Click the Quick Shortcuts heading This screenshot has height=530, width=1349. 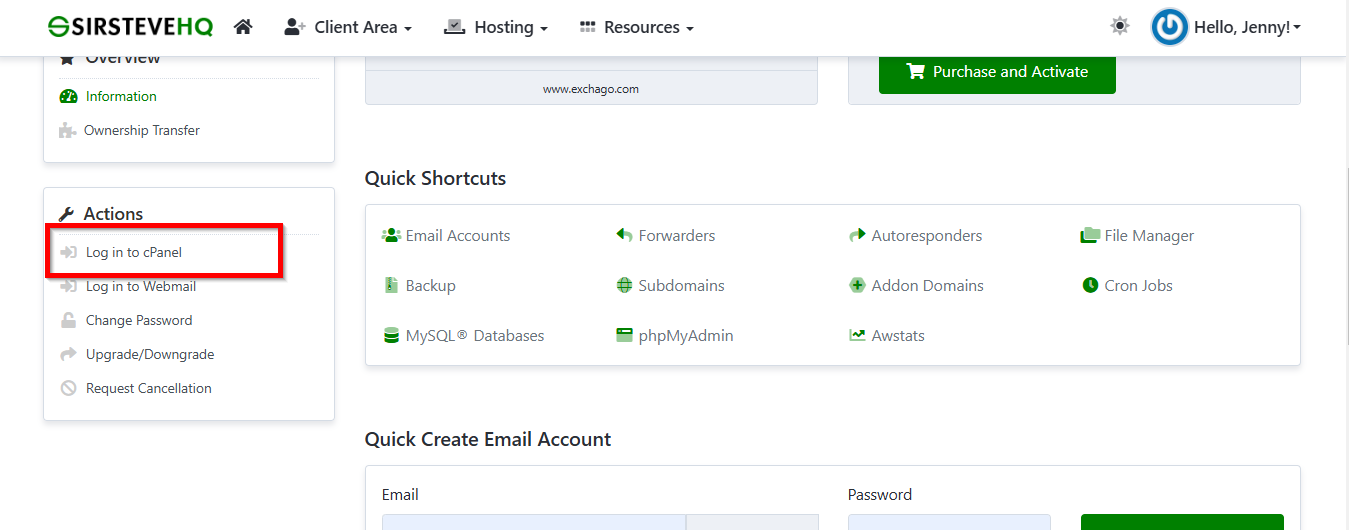click(x=435, y=178)
